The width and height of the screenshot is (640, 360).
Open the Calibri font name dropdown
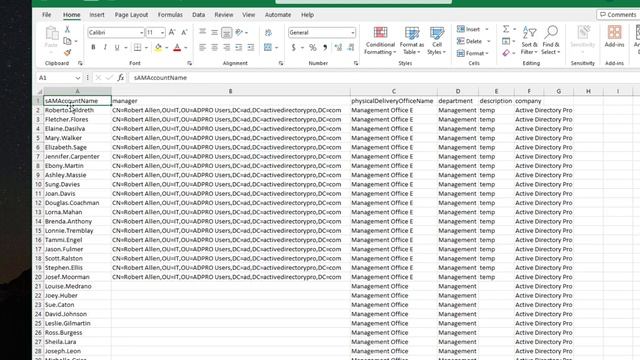coord(142,33)
